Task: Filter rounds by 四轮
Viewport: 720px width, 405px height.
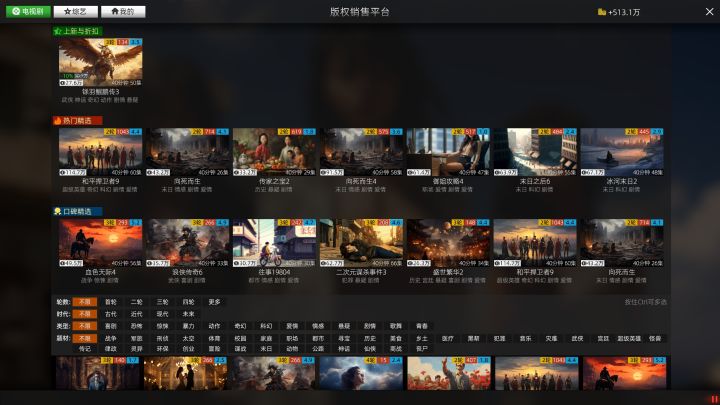Action: [x=188, y=302]
